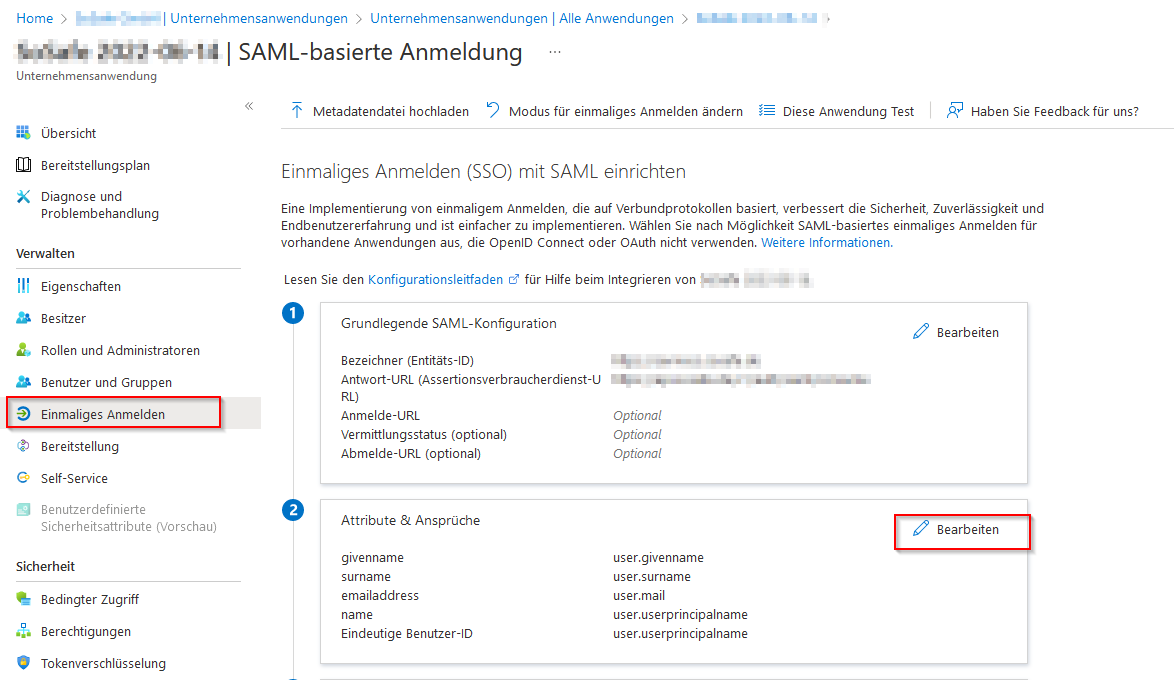
Task: Select Einmaliges Anmelden menu item
Action: pos(103,414)
